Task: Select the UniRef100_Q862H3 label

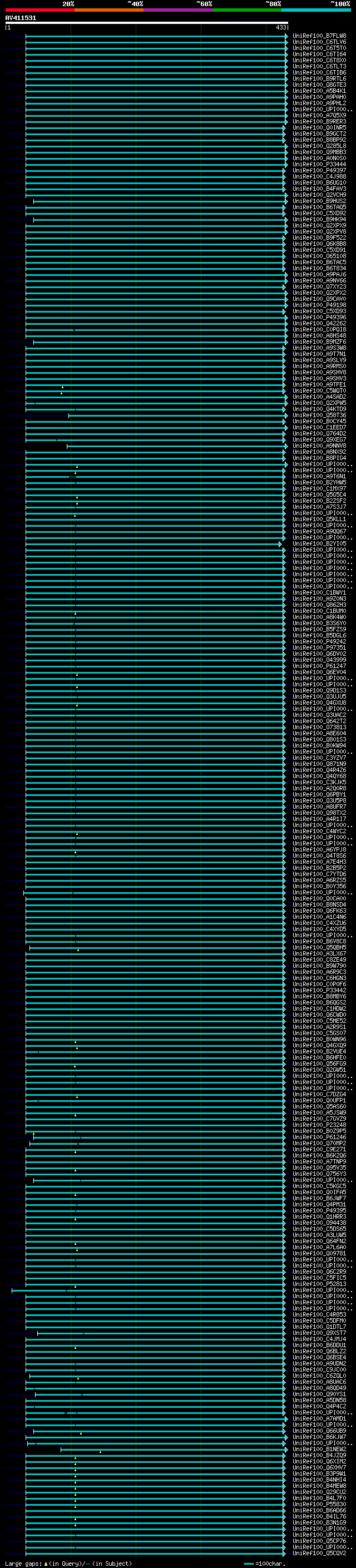Action: tap(319, 605)
